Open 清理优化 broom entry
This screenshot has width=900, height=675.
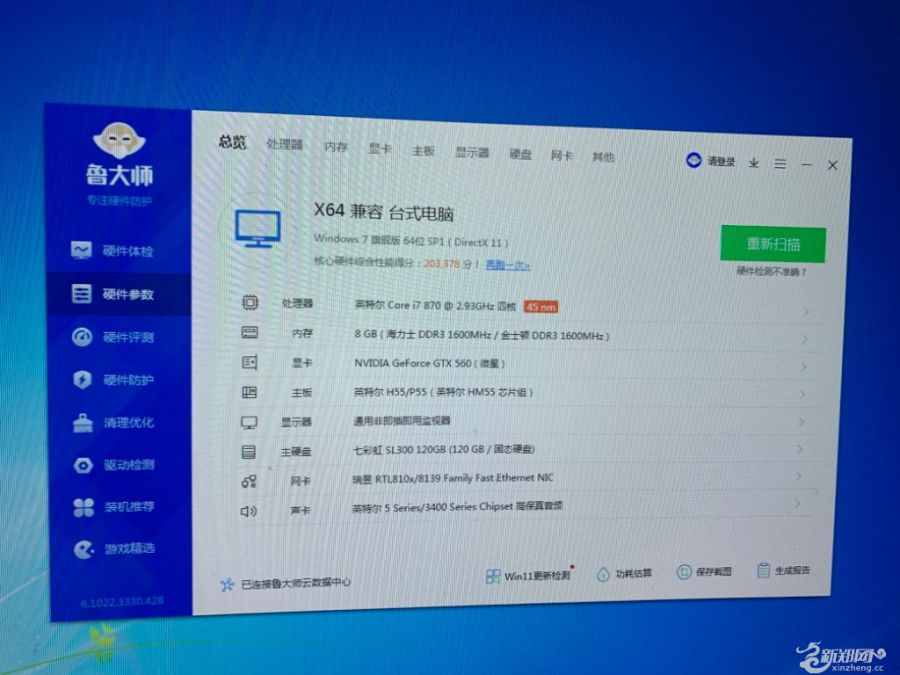coord(112,422)
